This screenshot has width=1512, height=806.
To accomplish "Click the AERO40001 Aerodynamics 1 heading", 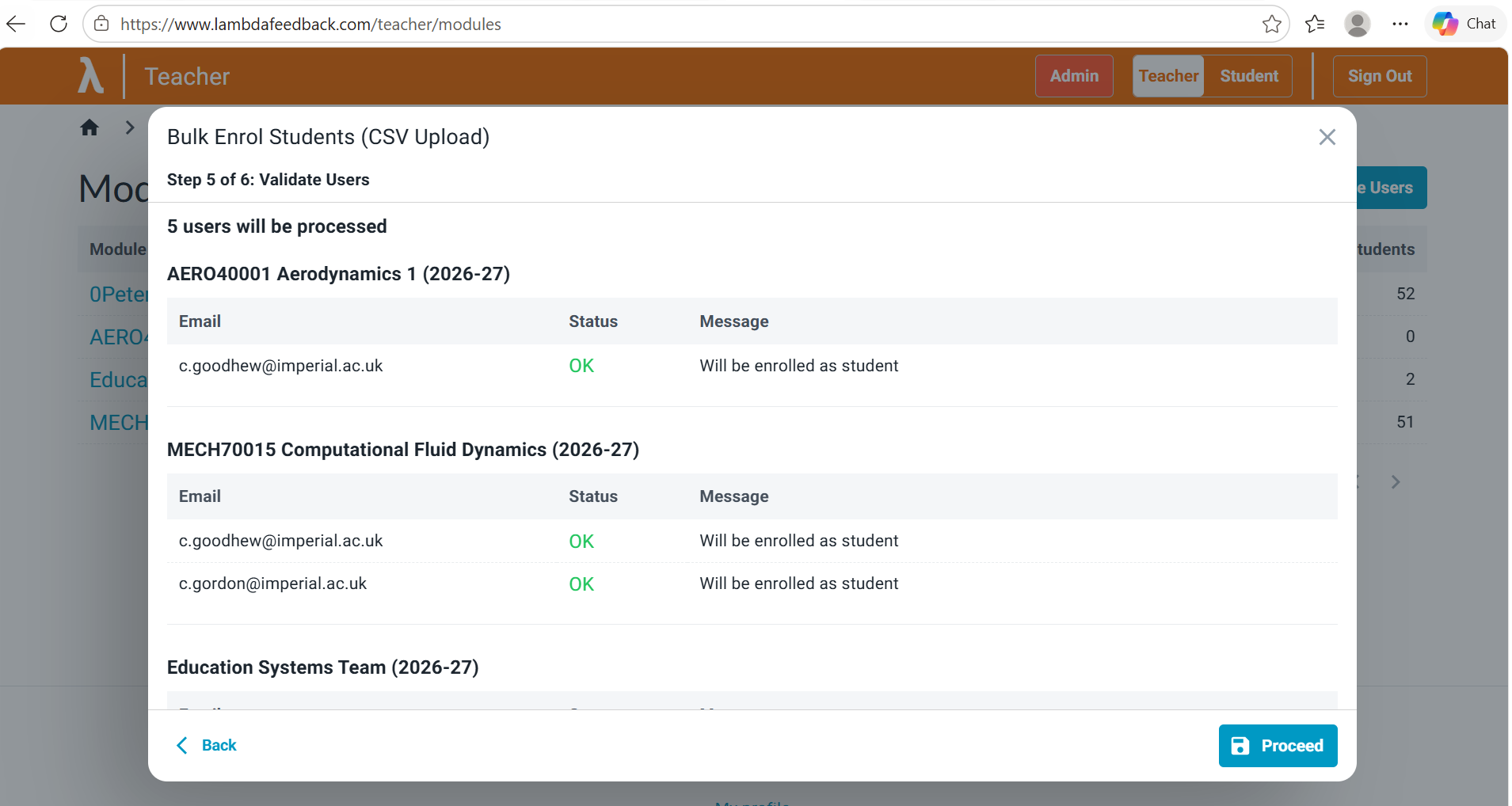I will (x=338, y=274).
